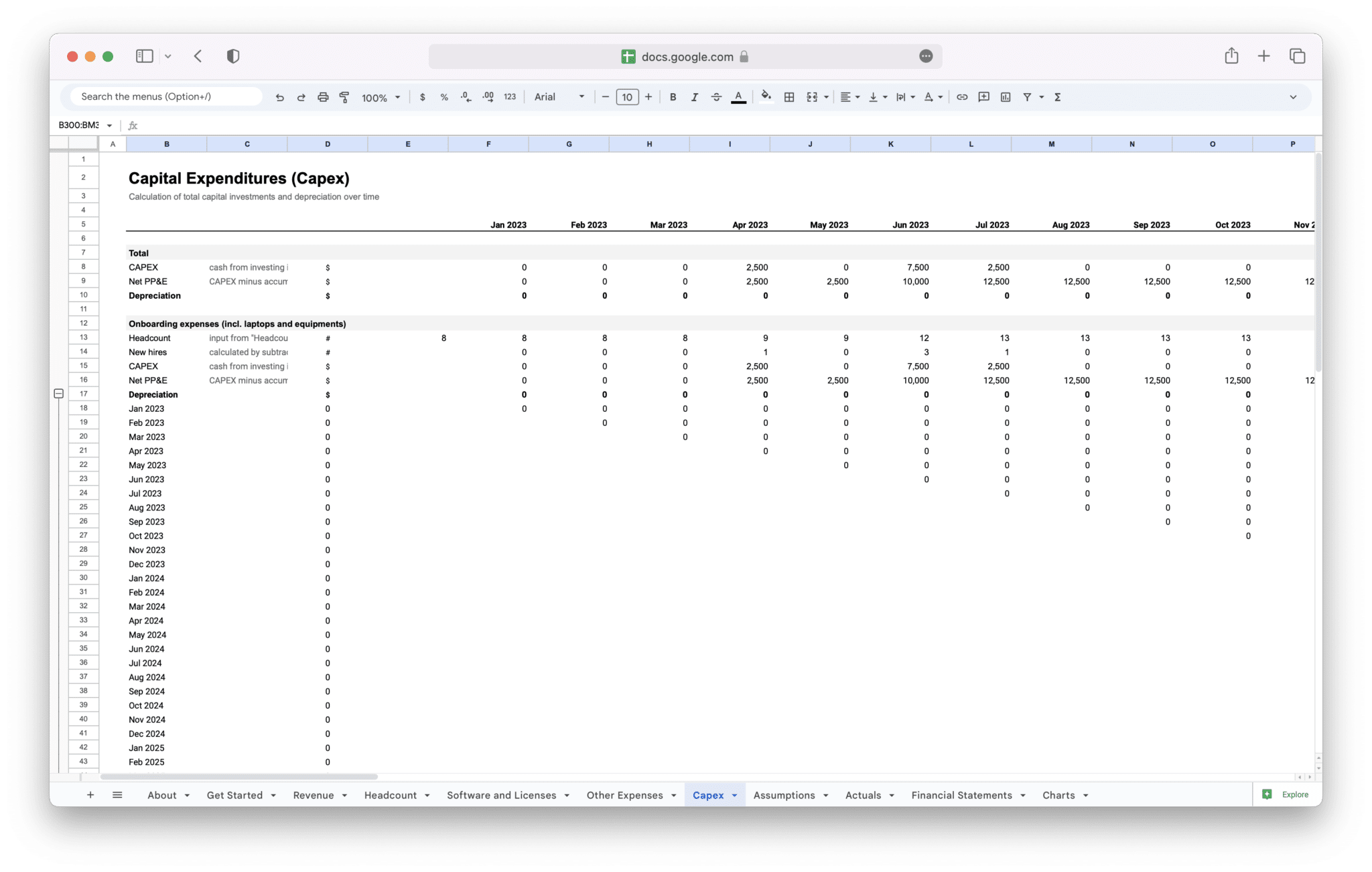Click the Search the menus field
This screenshot has width=1372, height=872.
pos(166,96)
